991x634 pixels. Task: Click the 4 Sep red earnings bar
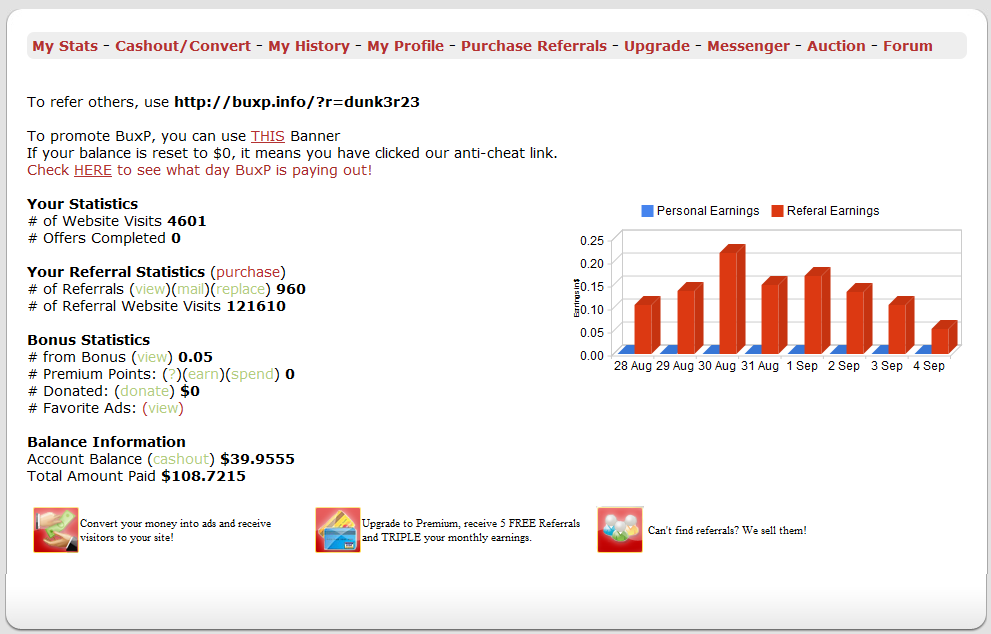coord(943,338)
